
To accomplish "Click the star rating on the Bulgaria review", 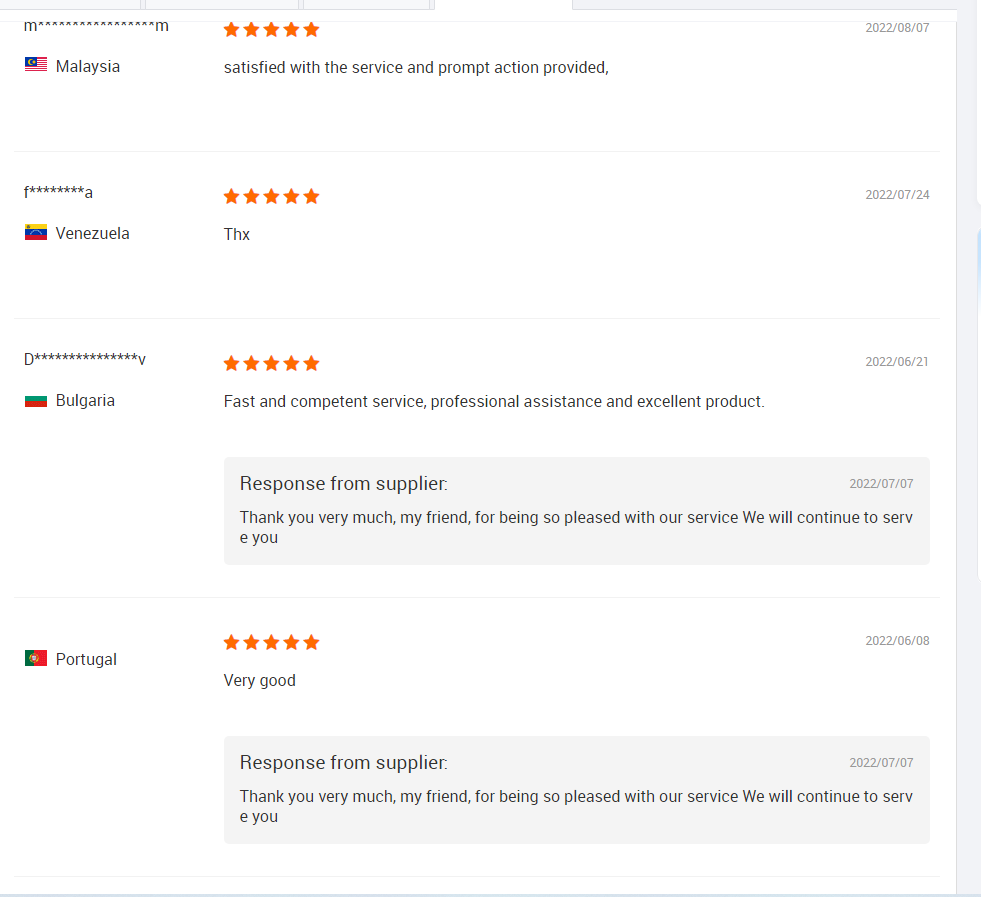I will (271, 363).
